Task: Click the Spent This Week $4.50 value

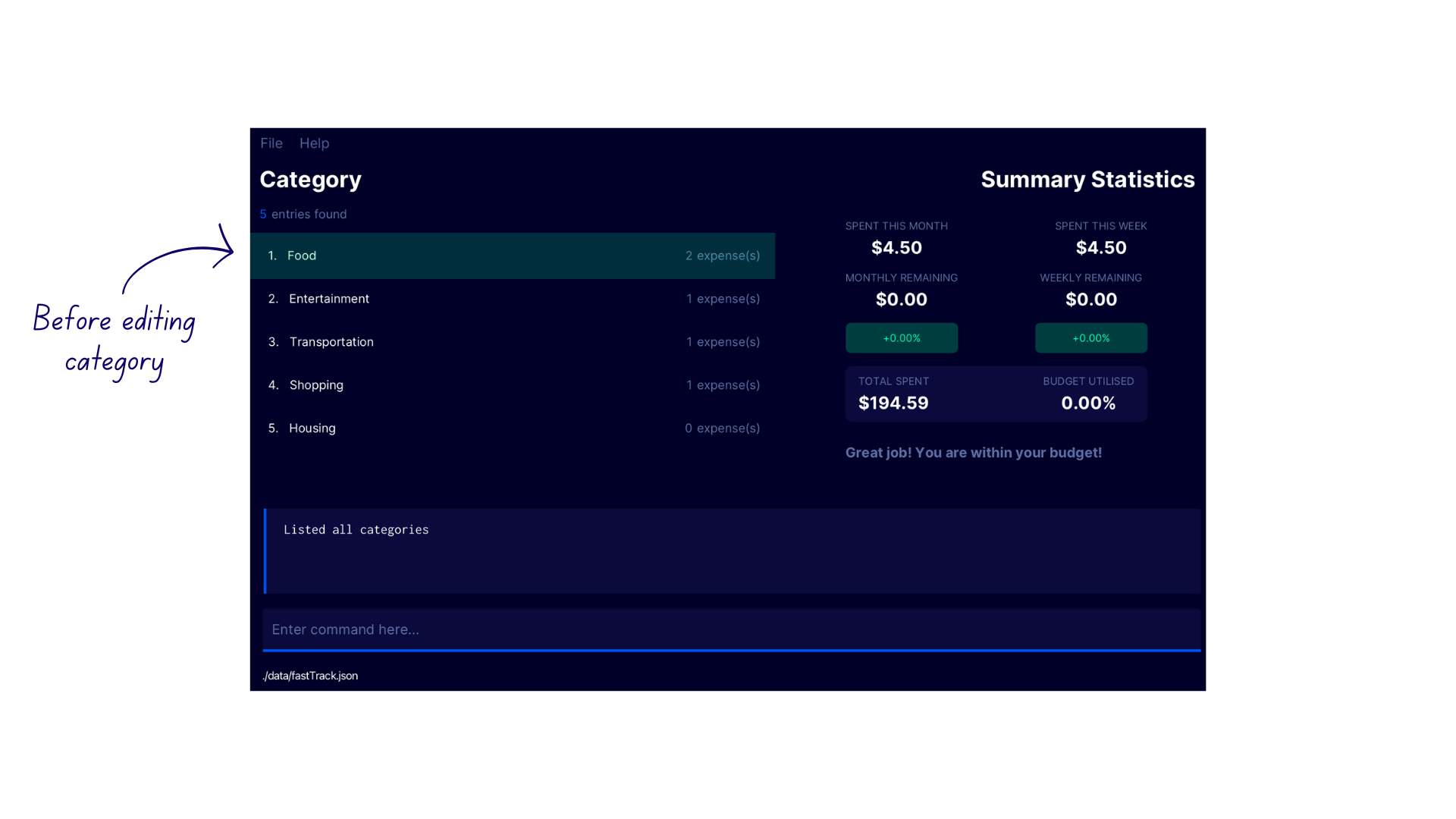Action: (1101, 248)
